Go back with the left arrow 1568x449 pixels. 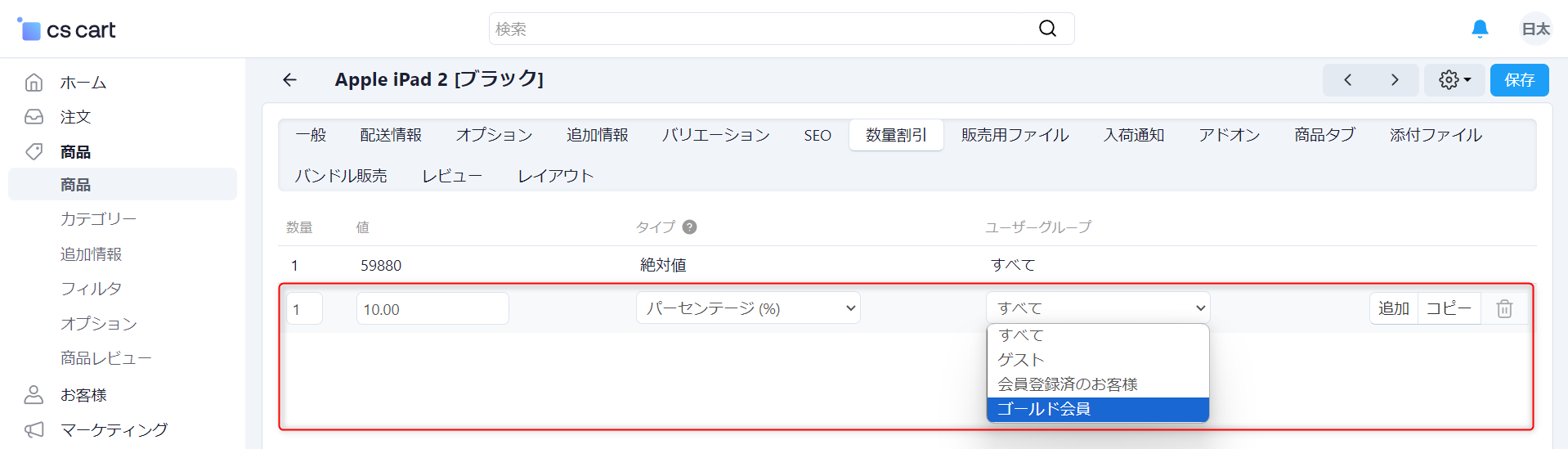tap(289, 79)
